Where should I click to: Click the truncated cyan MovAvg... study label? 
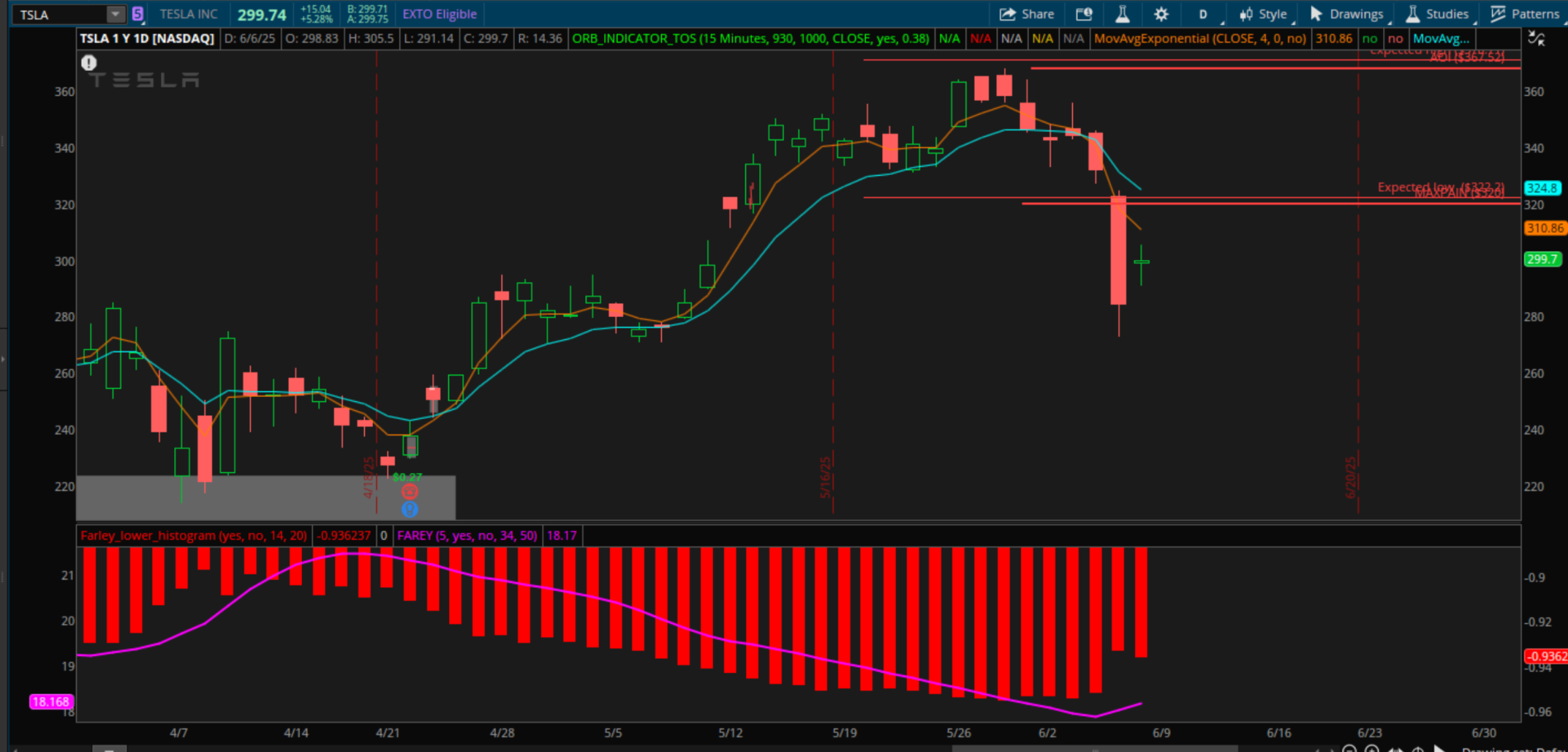pyautogui.click(x=1441, y=39)
